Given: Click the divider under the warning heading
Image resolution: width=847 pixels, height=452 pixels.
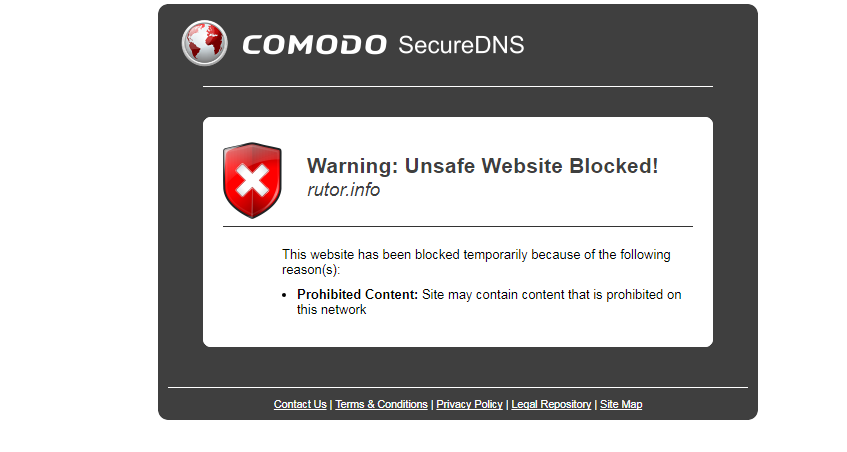Looking at the screenshot, I should (458, 227).
